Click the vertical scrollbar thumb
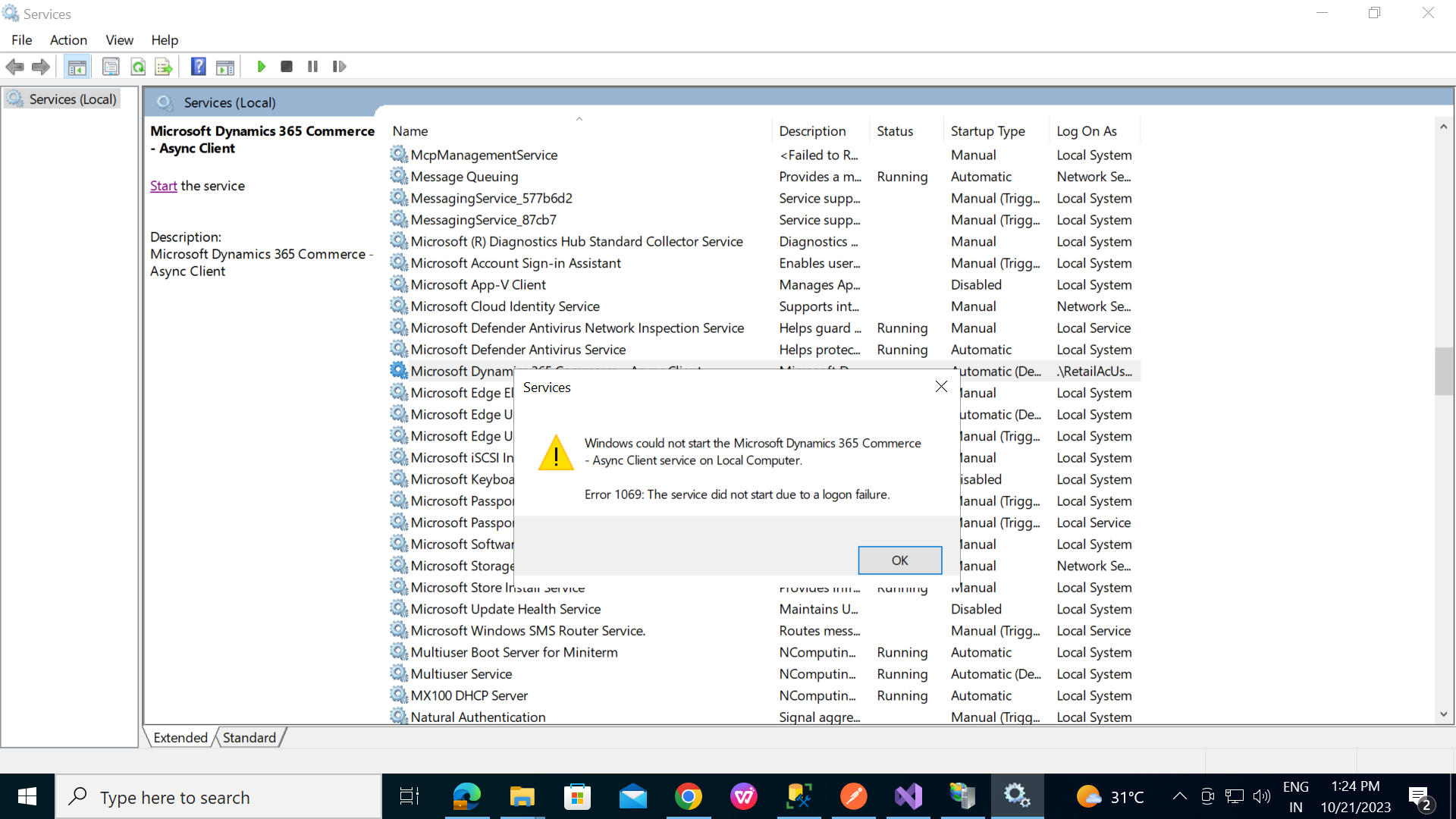The width and height of the screenshot is (1456, 819). [x=1443, y=371]
